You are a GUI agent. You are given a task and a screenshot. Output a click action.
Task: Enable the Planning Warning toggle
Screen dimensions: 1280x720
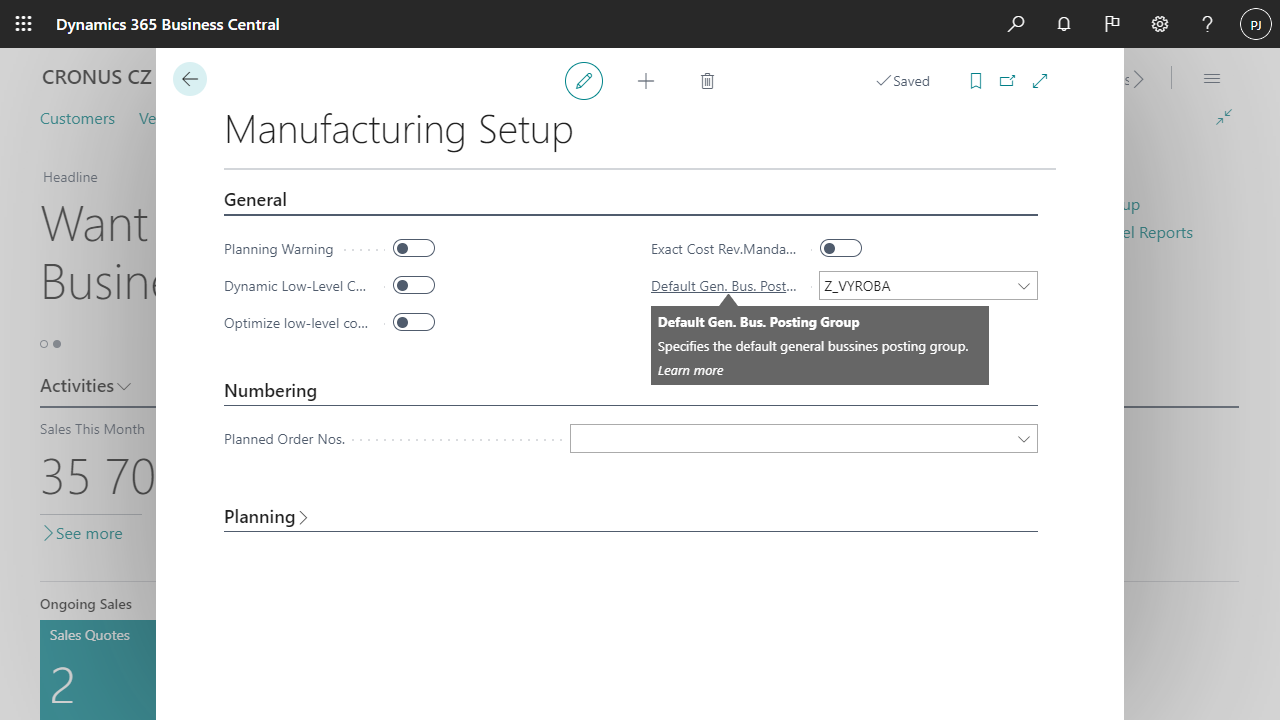[414, 248]
